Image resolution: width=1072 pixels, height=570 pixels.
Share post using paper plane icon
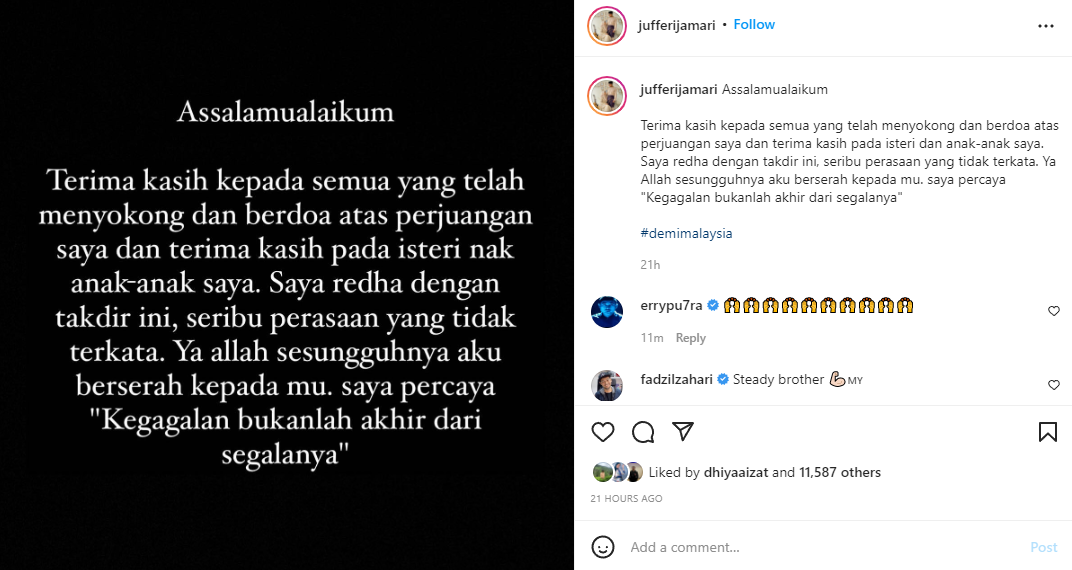click(683, 431)
